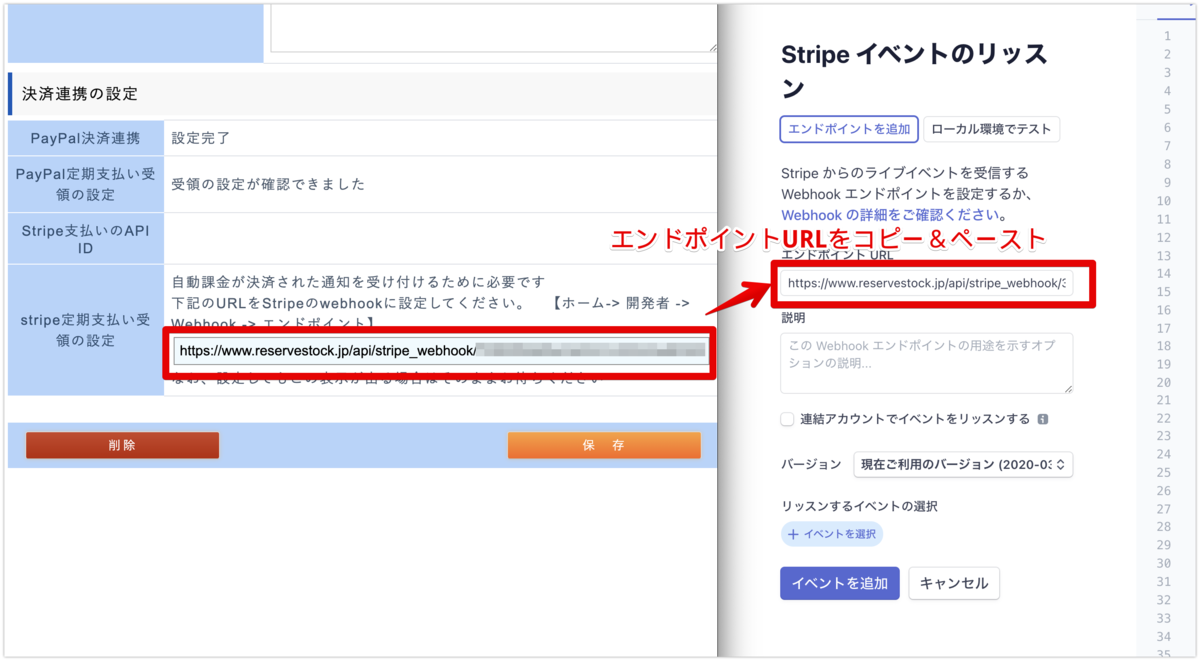
Task: Click the blue イベントを追加 button
Action: tap(839, 583)
